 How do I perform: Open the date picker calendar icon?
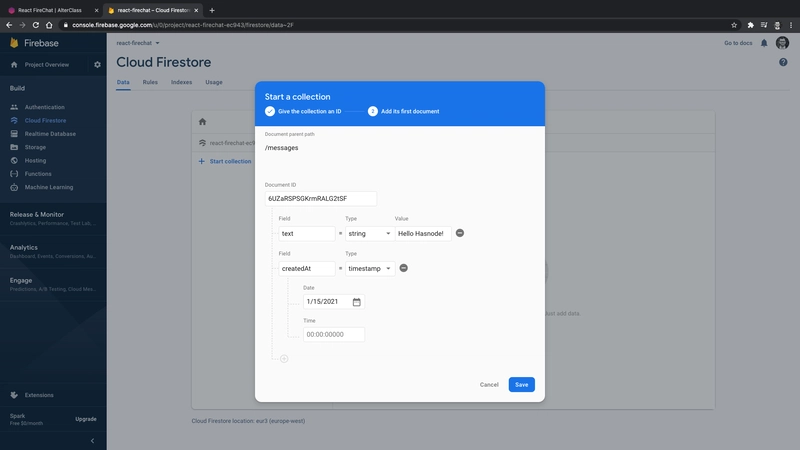tap(357, 302)
